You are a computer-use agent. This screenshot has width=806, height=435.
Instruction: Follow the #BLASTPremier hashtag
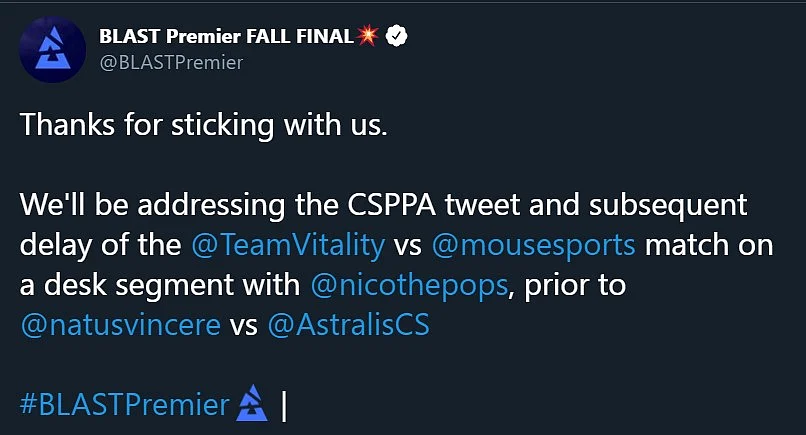pos(125,404)
